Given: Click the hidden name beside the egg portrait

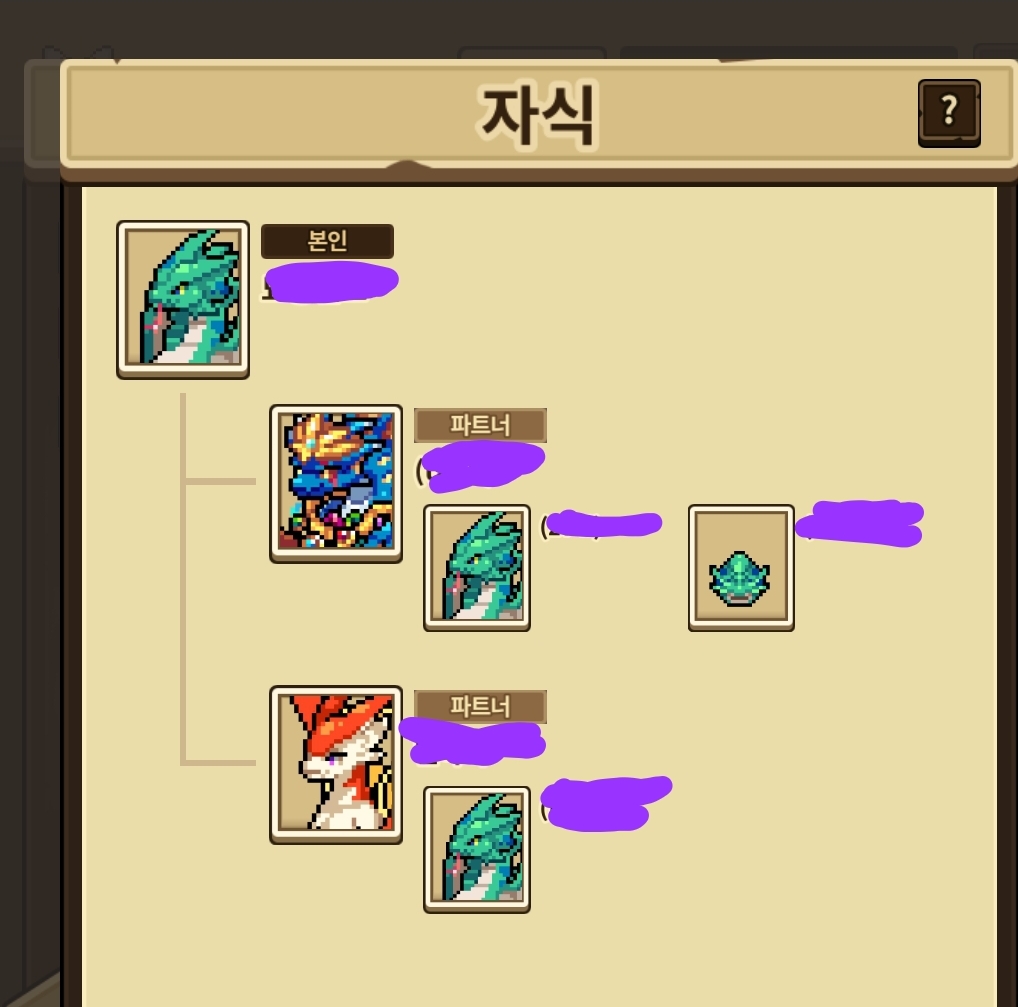Looking at the screenshot, I should [860, 522].
